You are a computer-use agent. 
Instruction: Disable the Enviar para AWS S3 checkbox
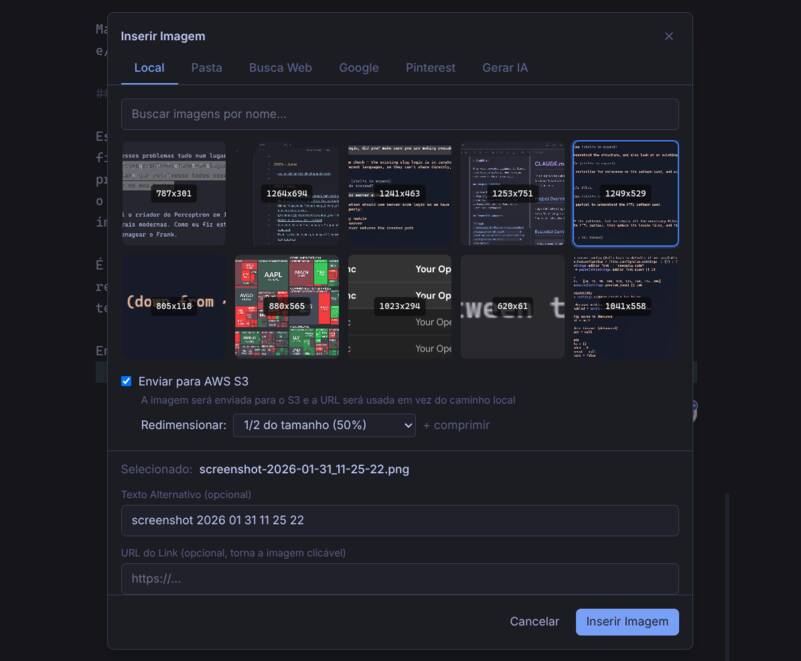[x=125, y=381]
